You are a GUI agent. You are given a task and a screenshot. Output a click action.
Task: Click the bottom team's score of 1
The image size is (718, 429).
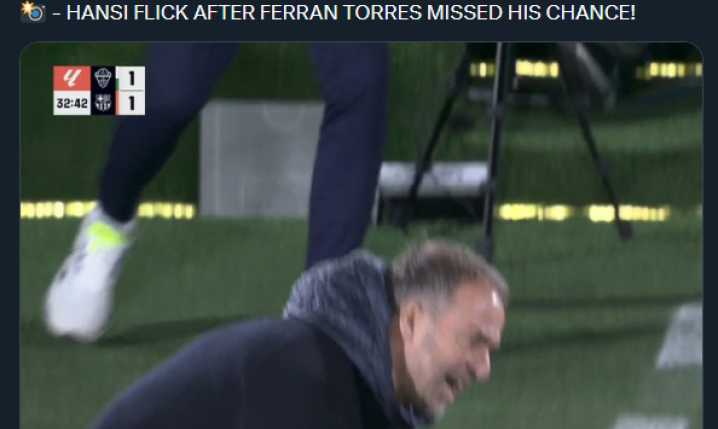[131, 103]
